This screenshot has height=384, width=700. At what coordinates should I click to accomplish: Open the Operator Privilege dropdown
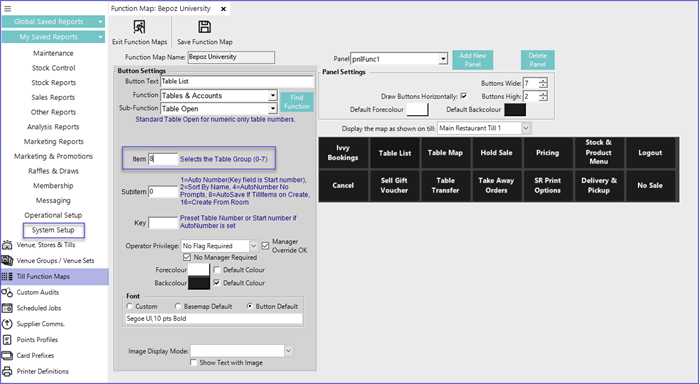coord(253,246)
